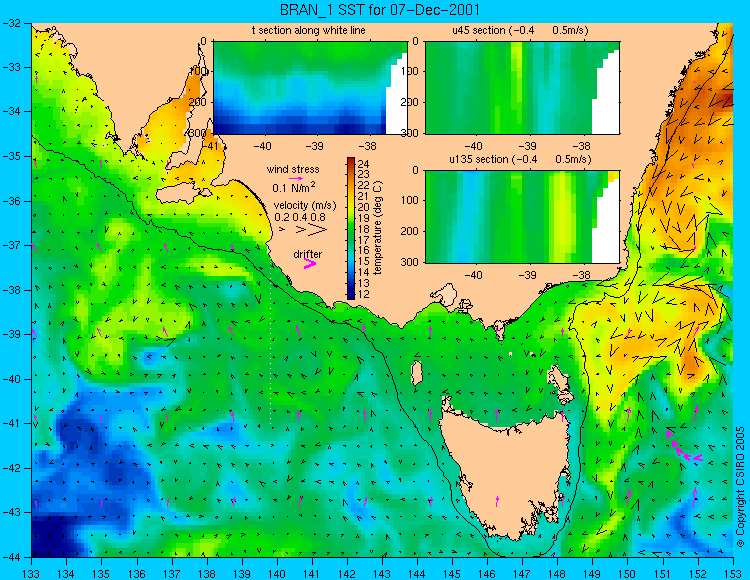The height and width of the screenshot is (580, 750).
Task: Click Flinders Island northeast of Tasmania
Action: pos(560,380)
